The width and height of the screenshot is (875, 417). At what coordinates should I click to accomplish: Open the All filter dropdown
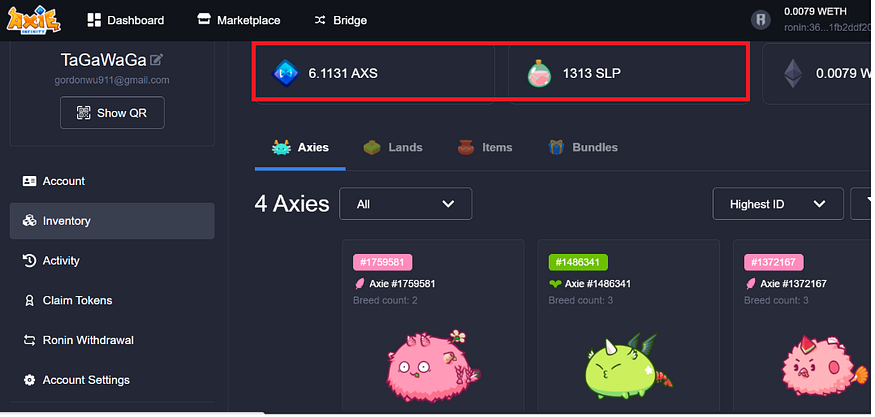point(406,204)
